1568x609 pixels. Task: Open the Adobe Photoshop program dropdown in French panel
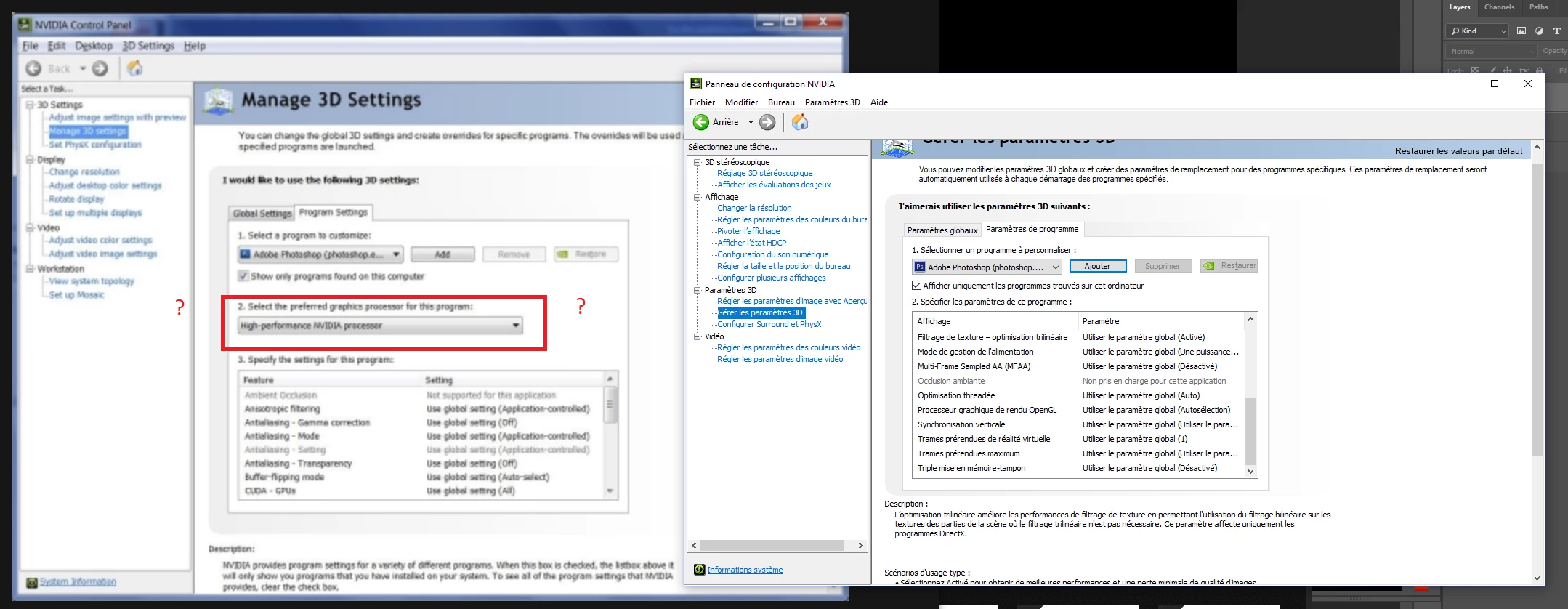coord(987,267)
